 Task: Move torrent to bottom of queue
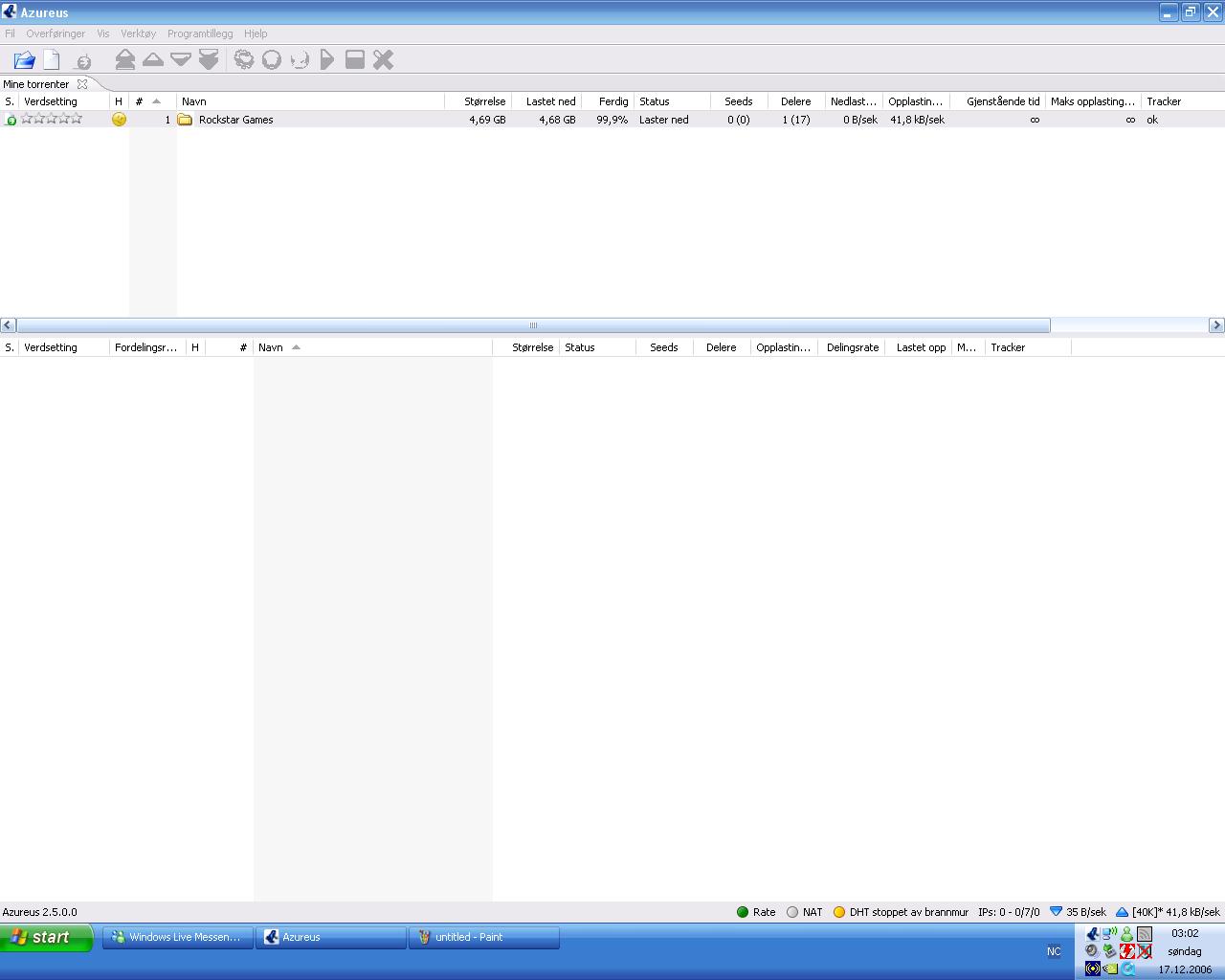209,60
